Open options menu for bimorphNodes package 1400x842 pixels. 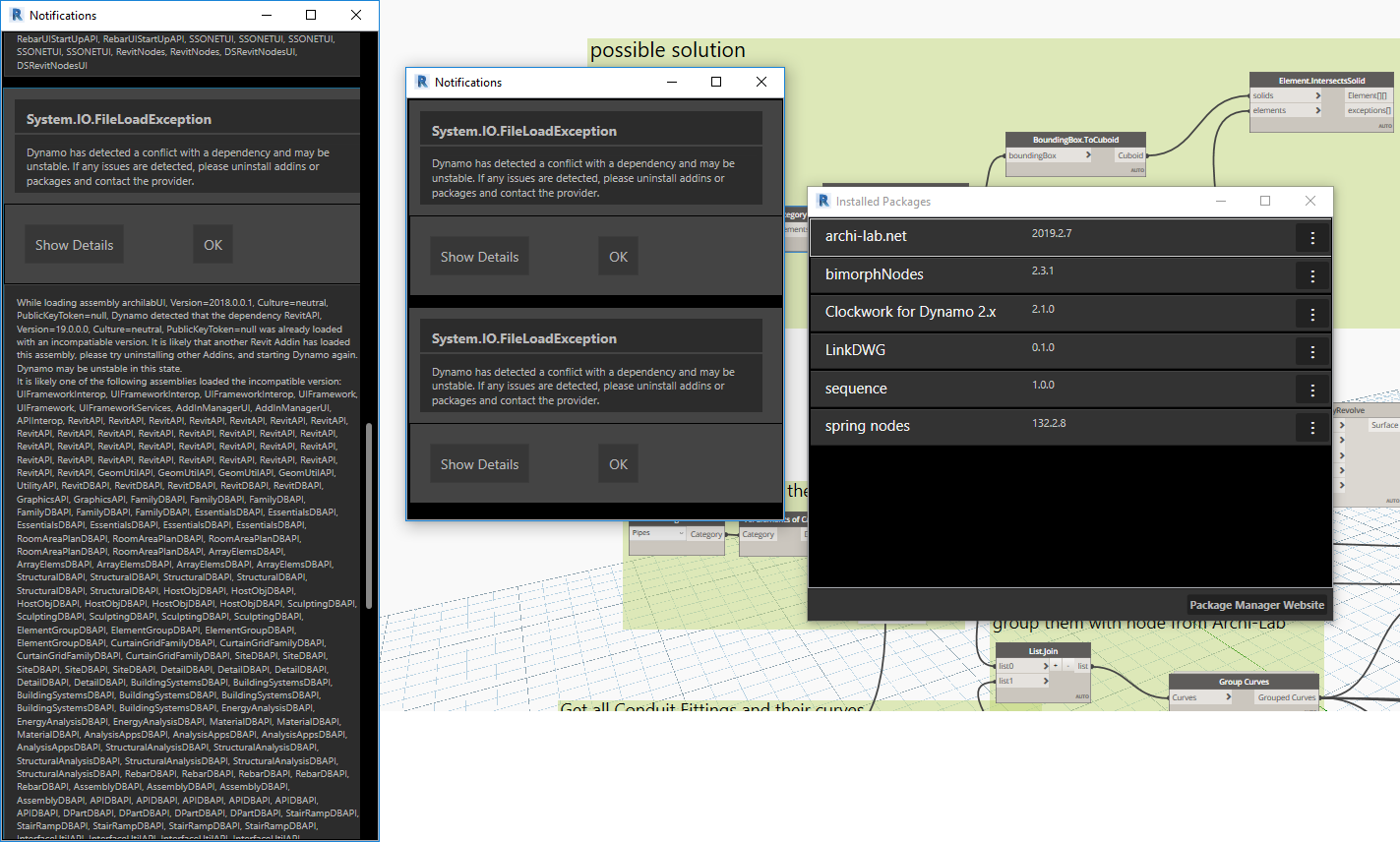[1312, 276]
